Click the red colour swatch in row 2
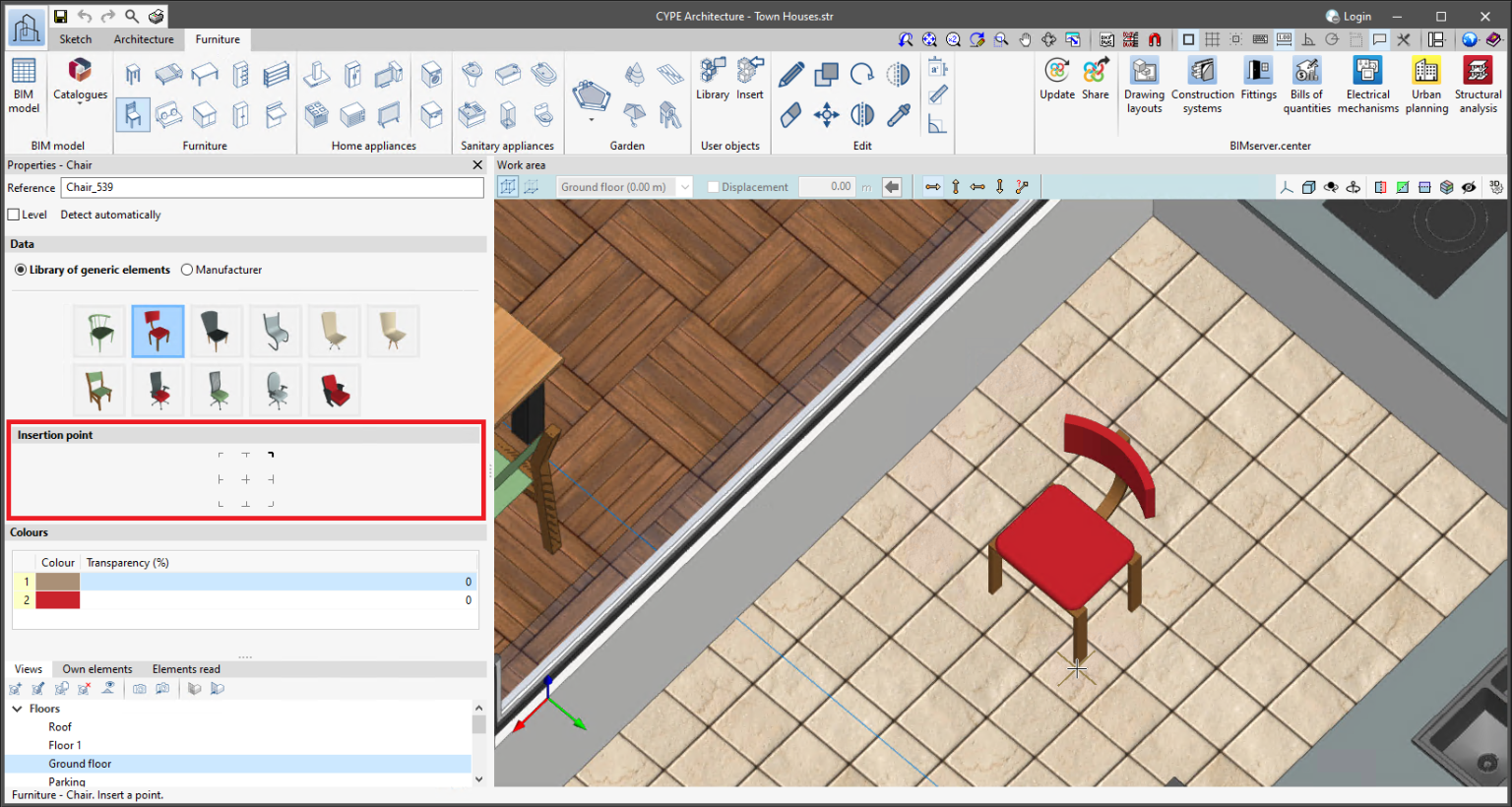Screen dimensions: 1512x807 pyautogui.click(x=57, y=599)
